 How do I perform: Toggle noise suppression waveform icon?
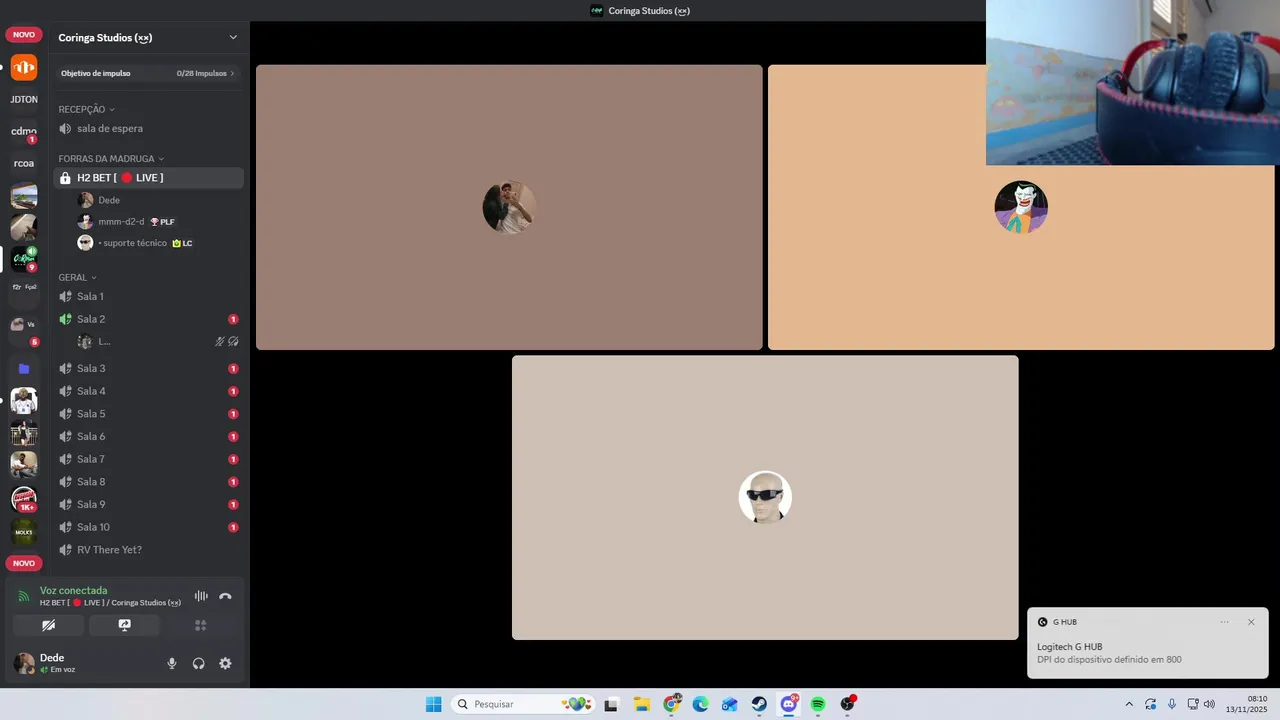click(201, 596)
